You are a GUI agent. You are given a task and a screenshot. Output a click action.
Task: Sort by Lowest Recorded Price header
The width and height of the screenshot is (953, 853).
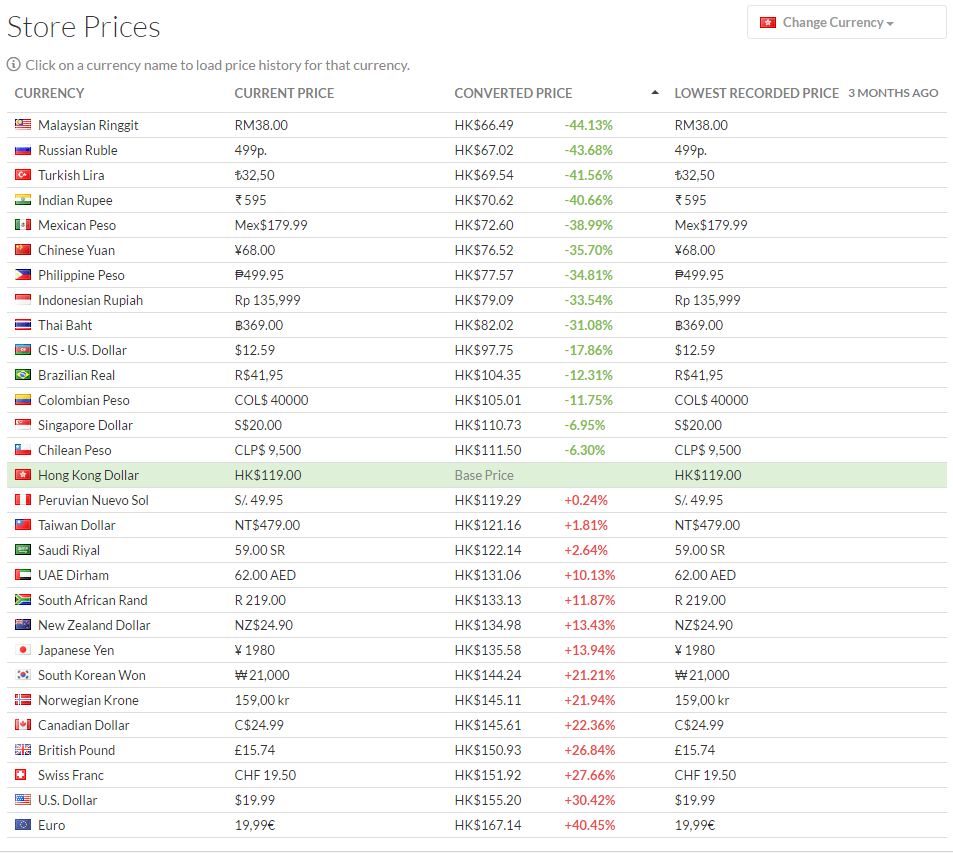(x=756, y=93)
